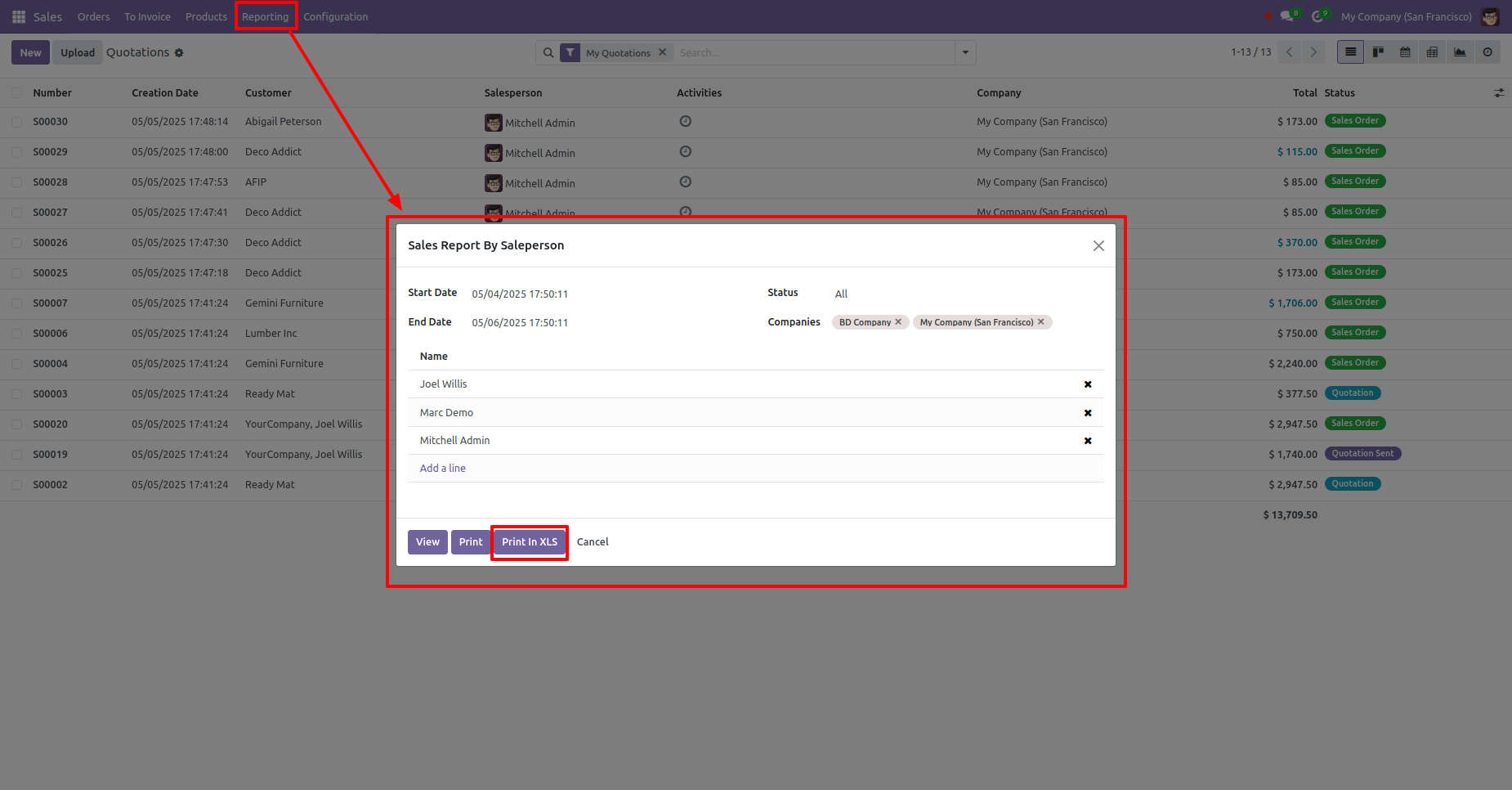Viewport: 1512px width, 790px height.
Task: Remove BD Company tag
Action: tap(898, 322)
